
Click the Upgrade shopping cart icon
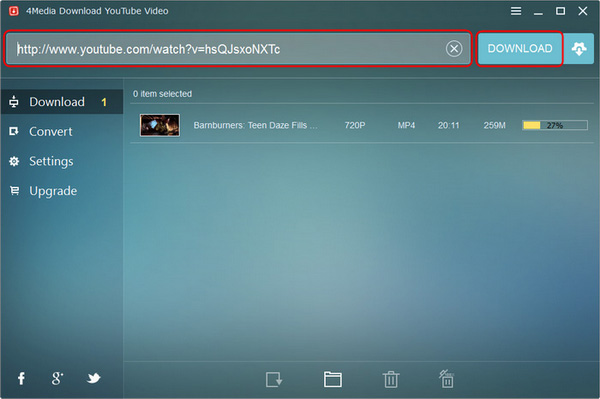(14, 191)
